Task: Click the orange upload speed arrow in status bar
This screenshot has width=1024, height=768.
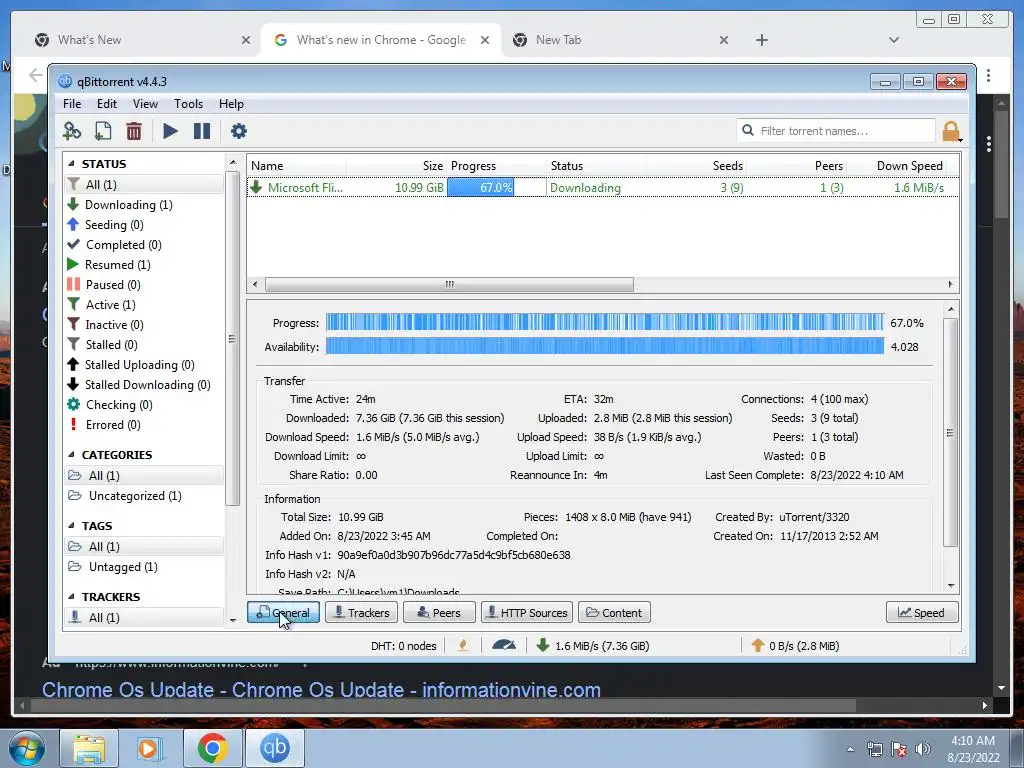Action: (758, 646)
